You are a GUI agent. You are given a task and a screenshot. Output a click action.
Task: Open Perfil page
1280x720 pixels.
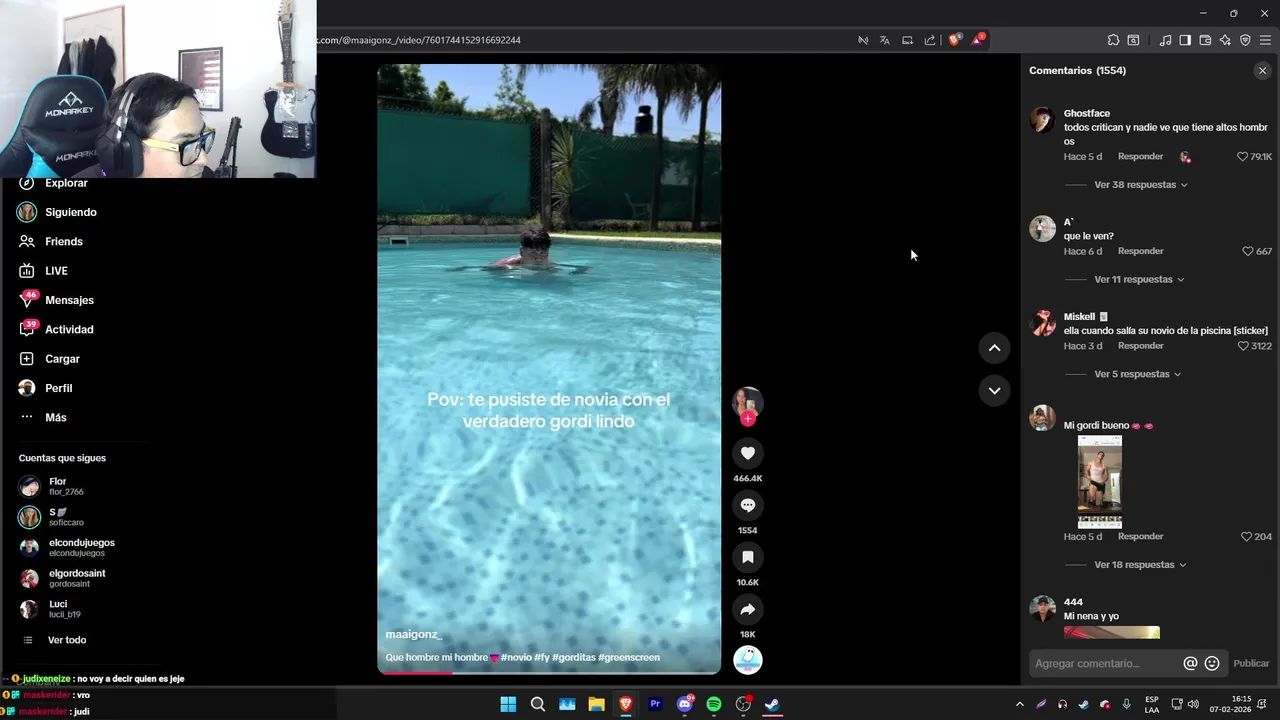pos(45,388)
